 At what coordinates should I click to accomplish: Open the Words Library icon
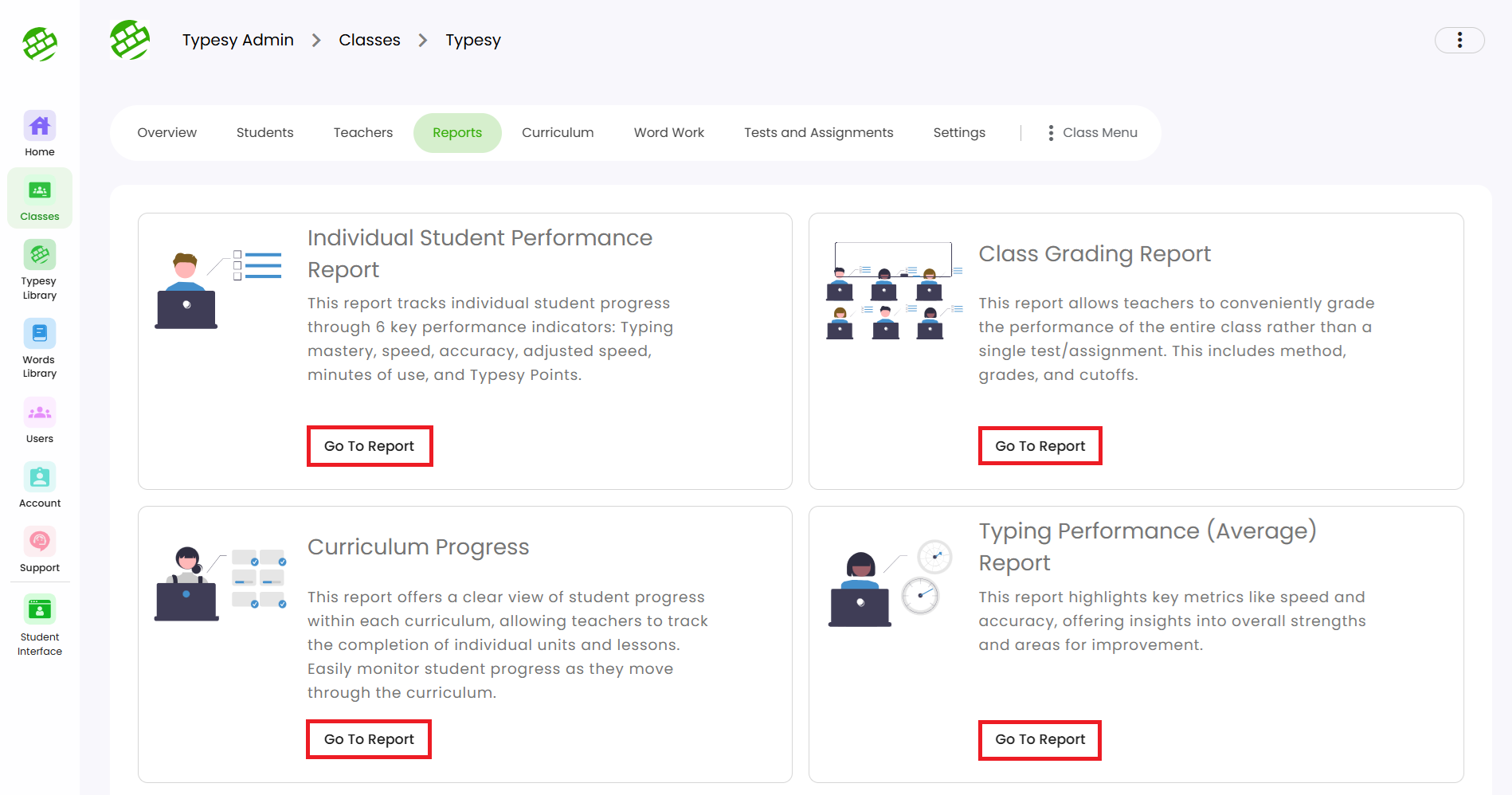(40, 335)
